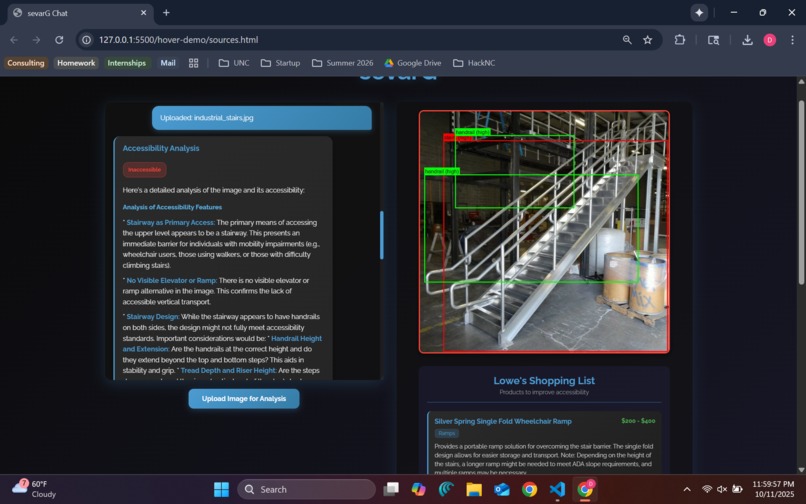Click the Ramps category tag
Viewport: 806px width, 504px height.
(447, 434)
